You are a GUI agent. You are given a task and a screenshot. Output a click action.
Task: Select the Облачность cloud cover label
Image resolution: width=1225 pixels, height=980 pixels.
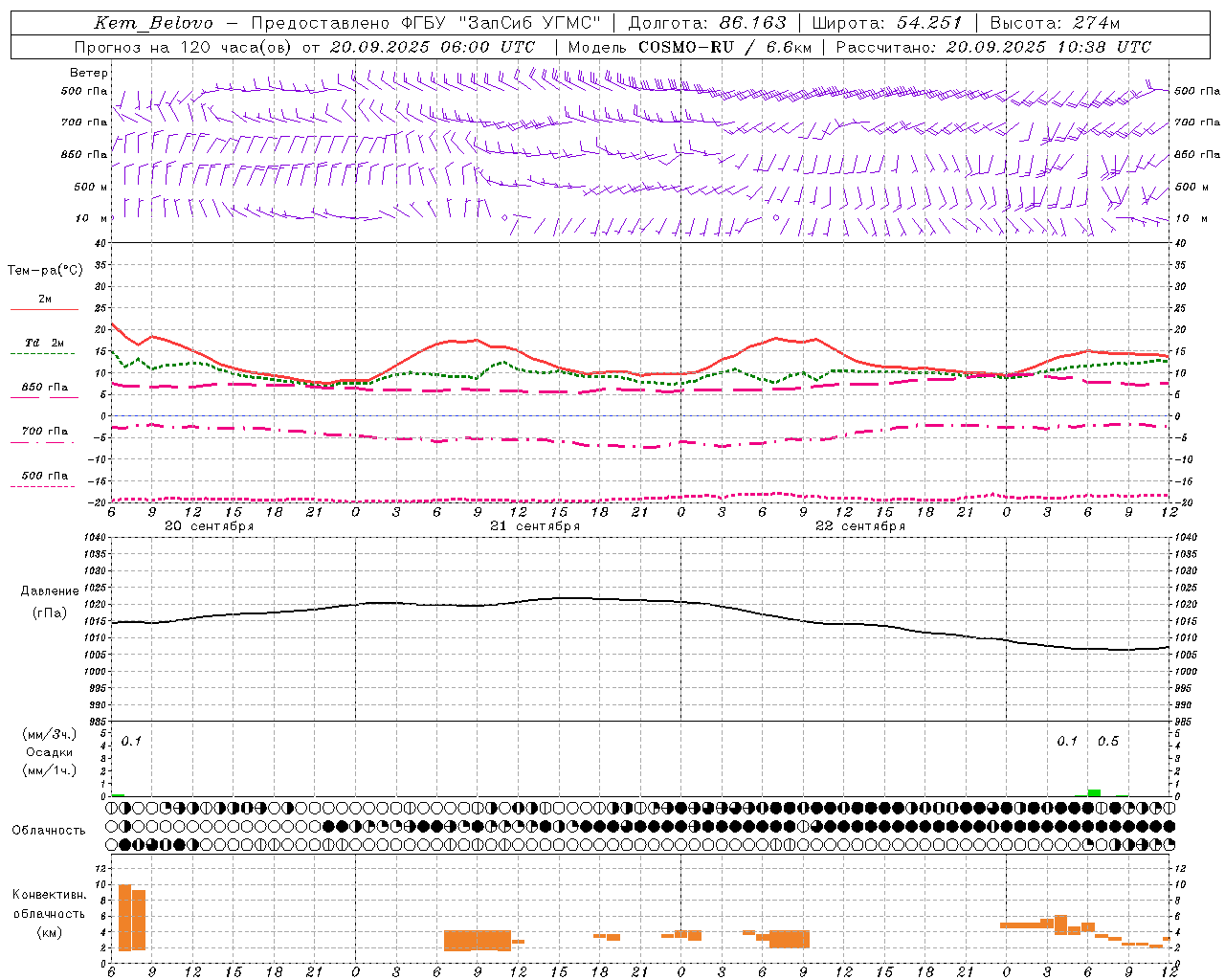click(x=49, y=831)
